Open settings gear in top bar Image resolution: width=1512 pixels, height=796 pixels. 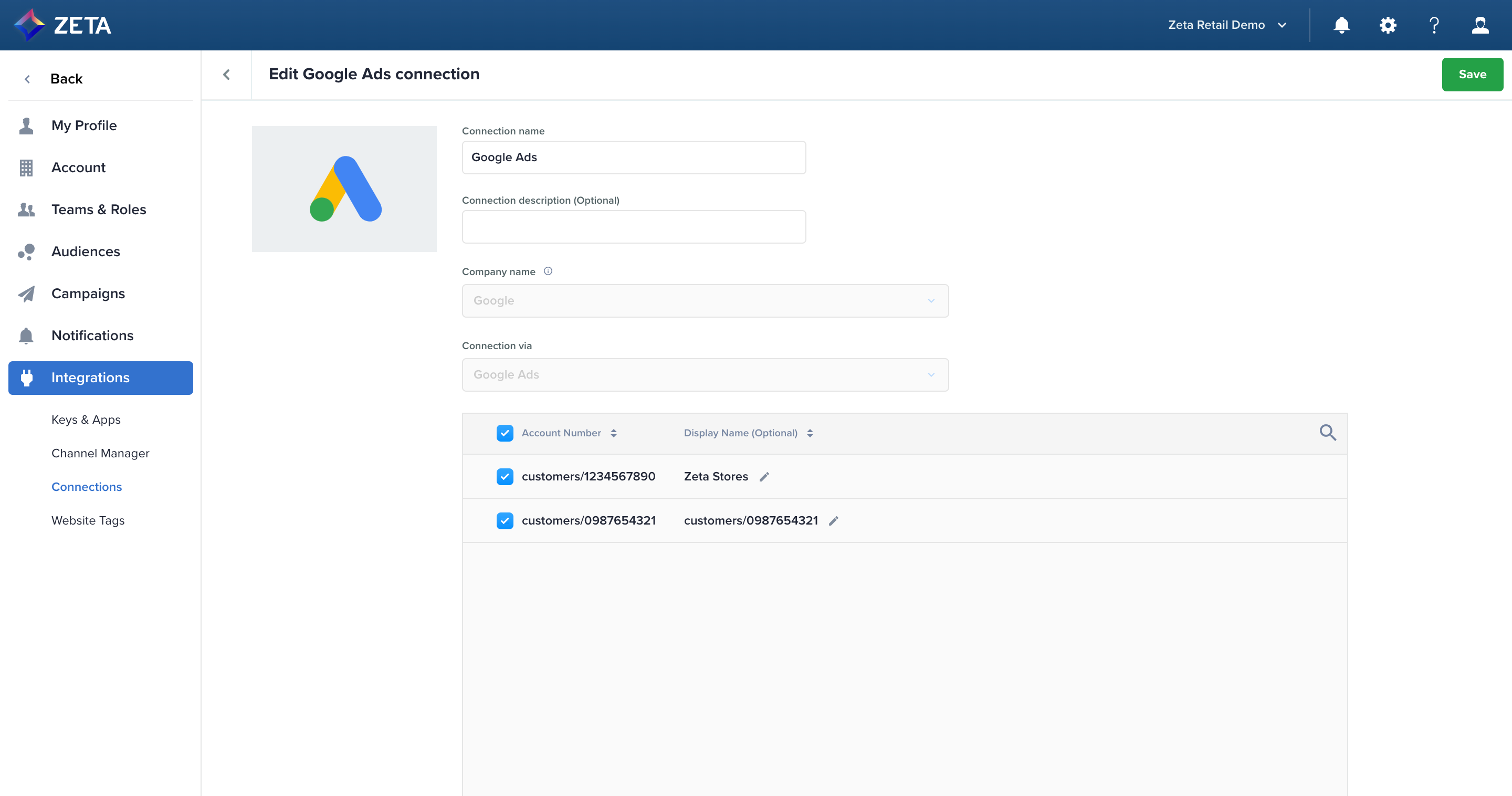1388,25
